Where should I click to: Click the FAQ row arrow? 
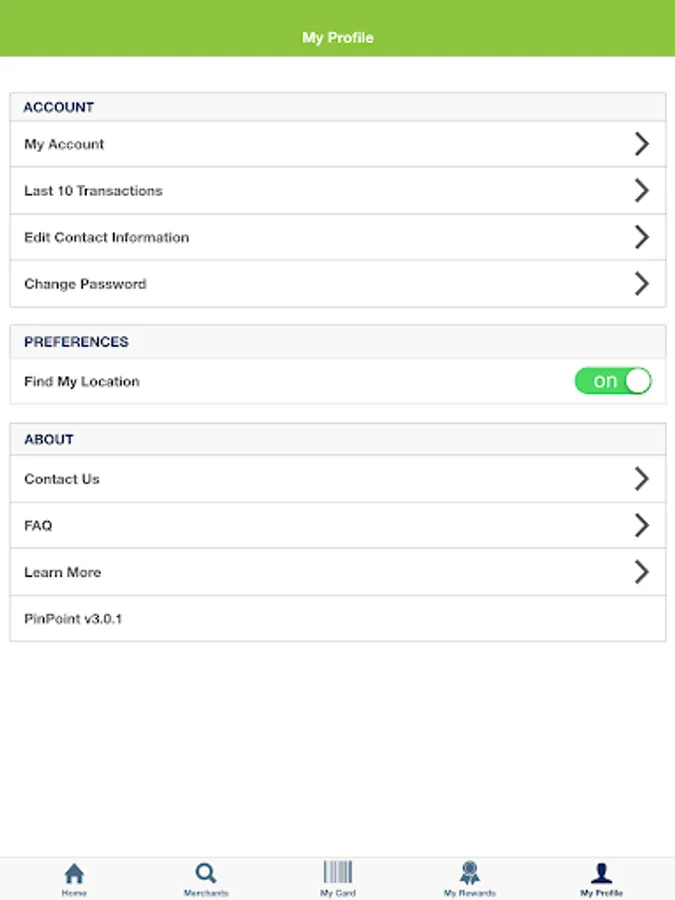click(x=642, y=525)
